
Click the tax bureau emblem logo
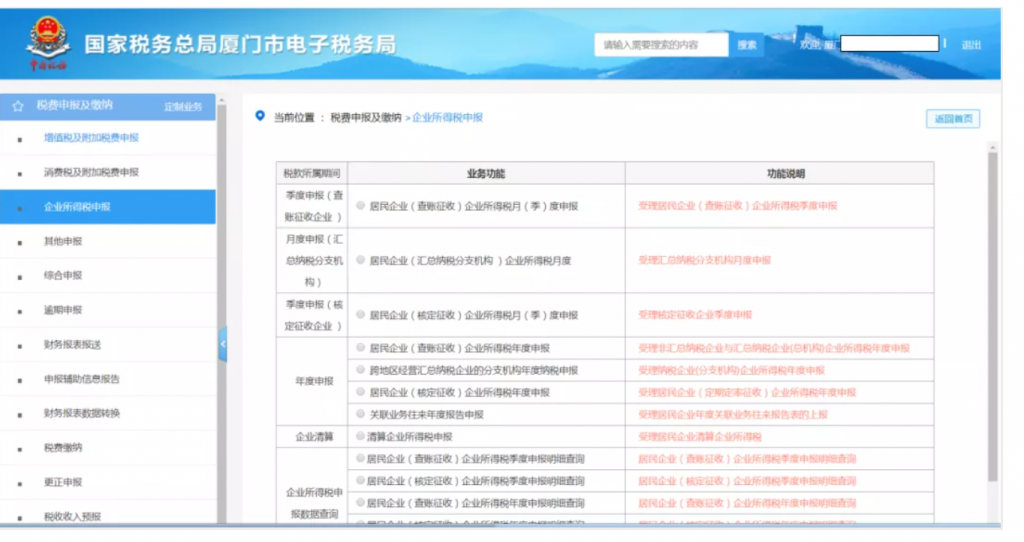46,41
